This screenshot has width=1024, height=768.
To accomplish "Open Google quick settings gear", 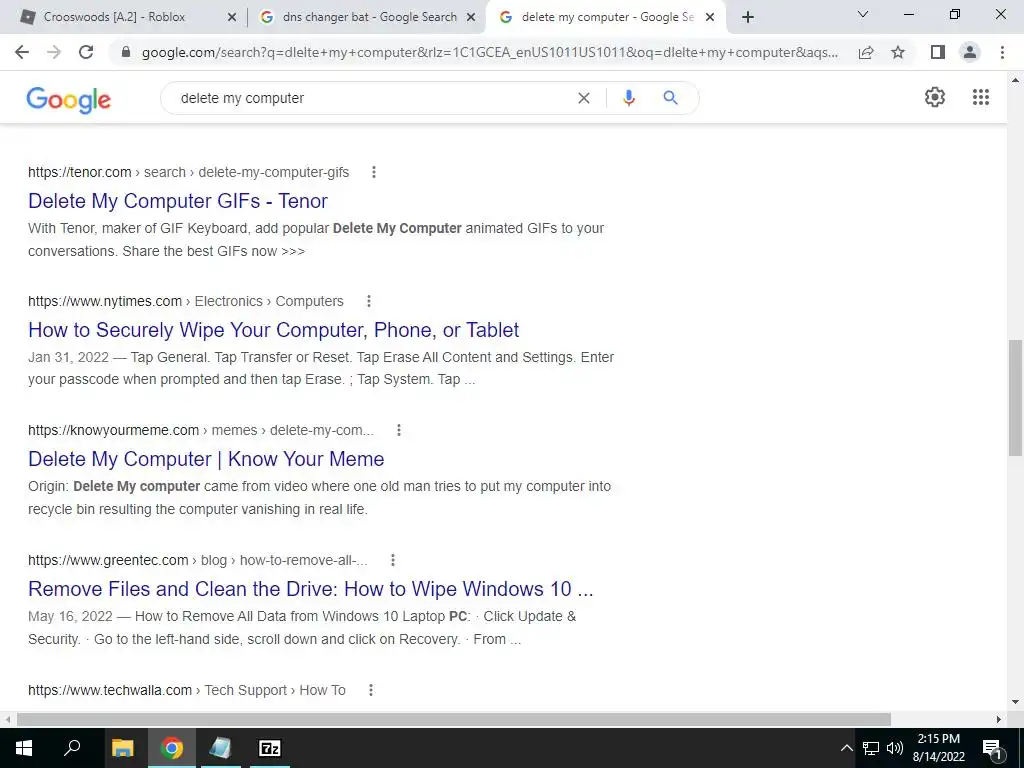I will (x=935, y=97).
